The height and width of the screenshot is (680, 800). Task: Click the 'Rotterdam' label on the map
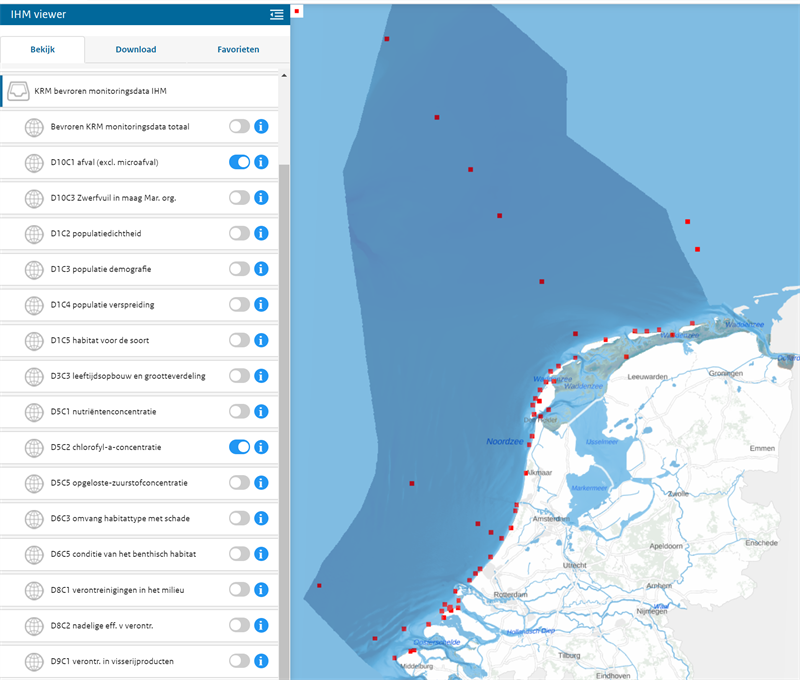pos(510,595)
